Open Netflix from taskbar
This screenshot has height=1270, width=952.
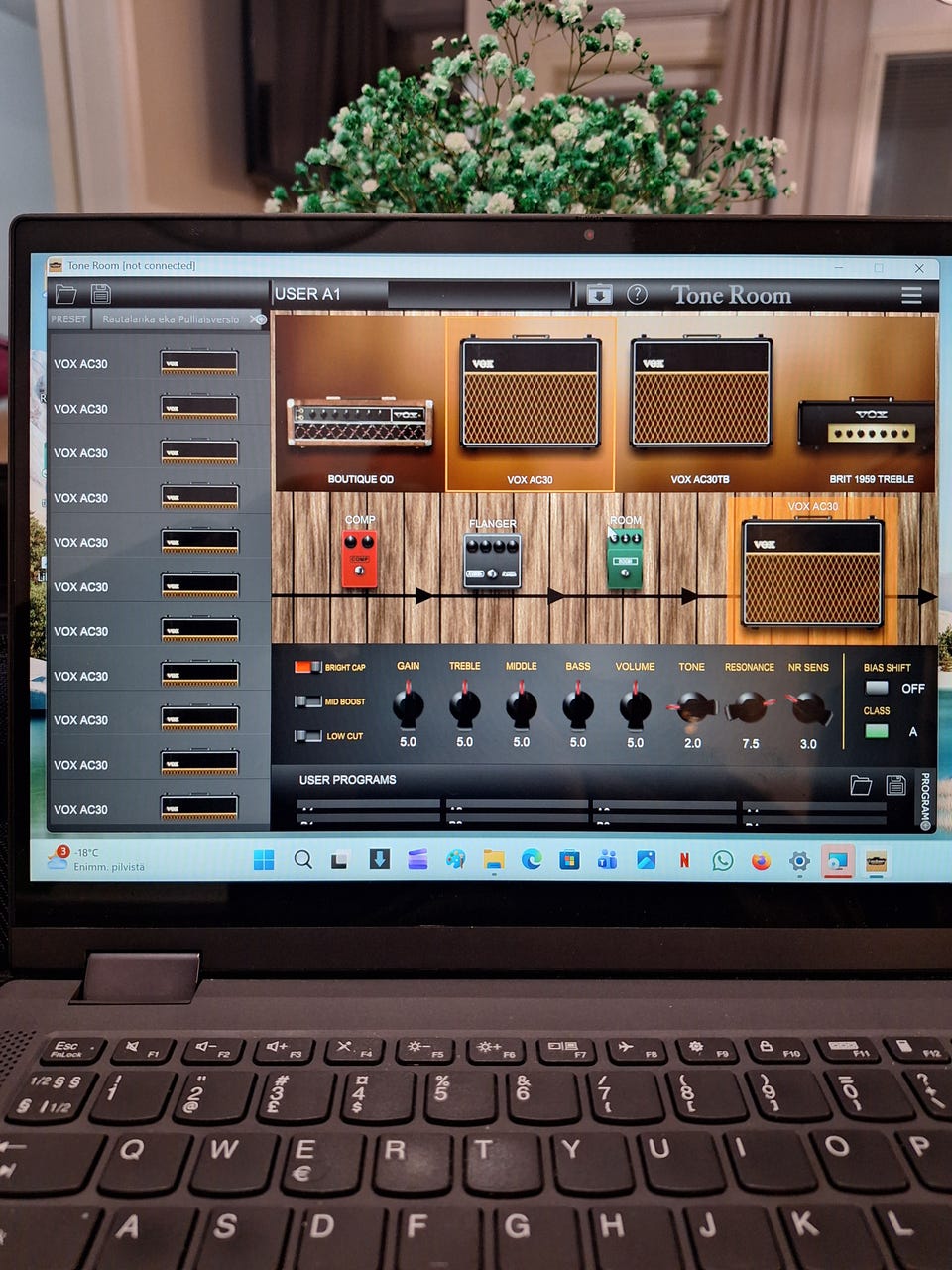click(684, 861)
